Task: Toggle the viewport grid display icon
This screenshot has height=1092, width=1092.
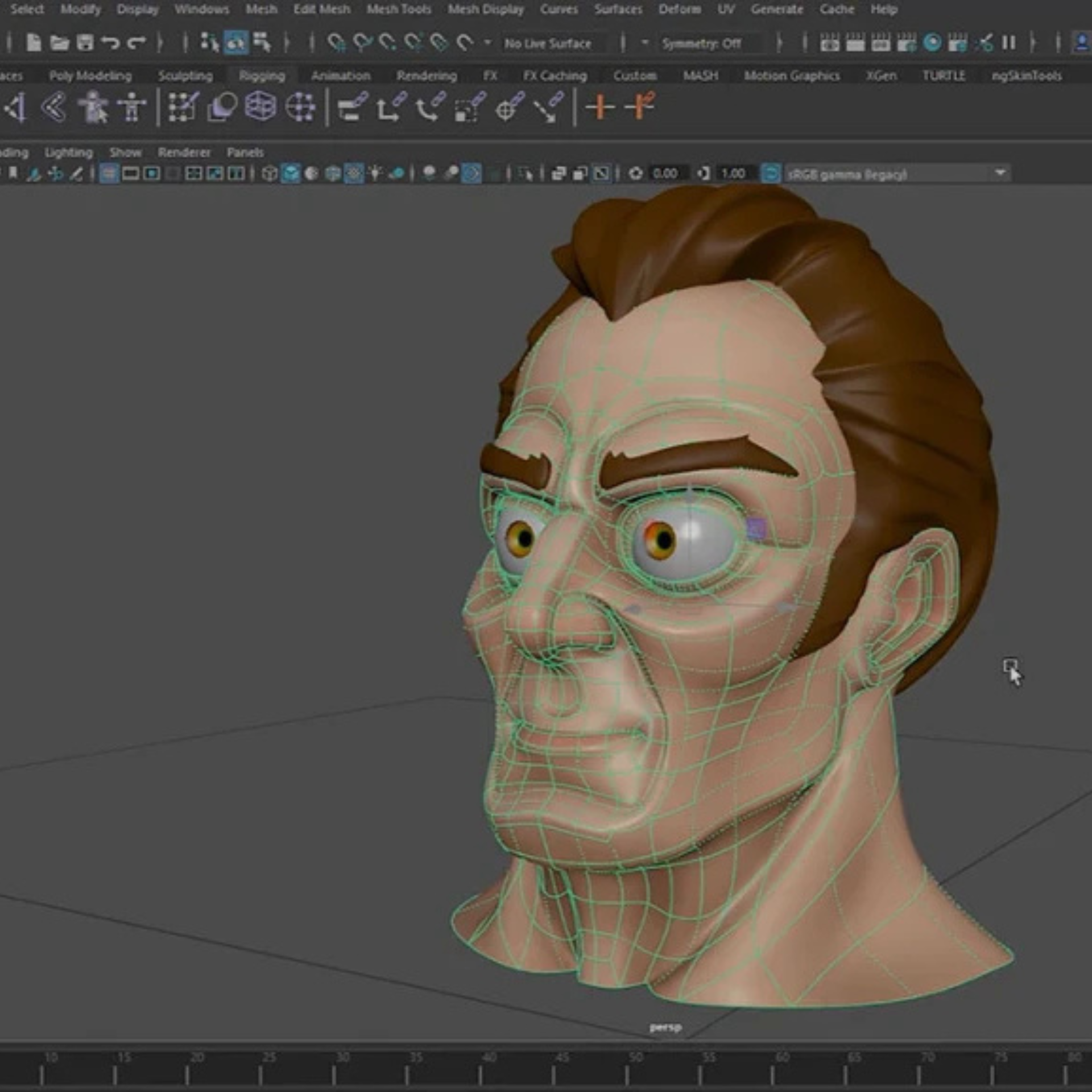Action: 109,173
